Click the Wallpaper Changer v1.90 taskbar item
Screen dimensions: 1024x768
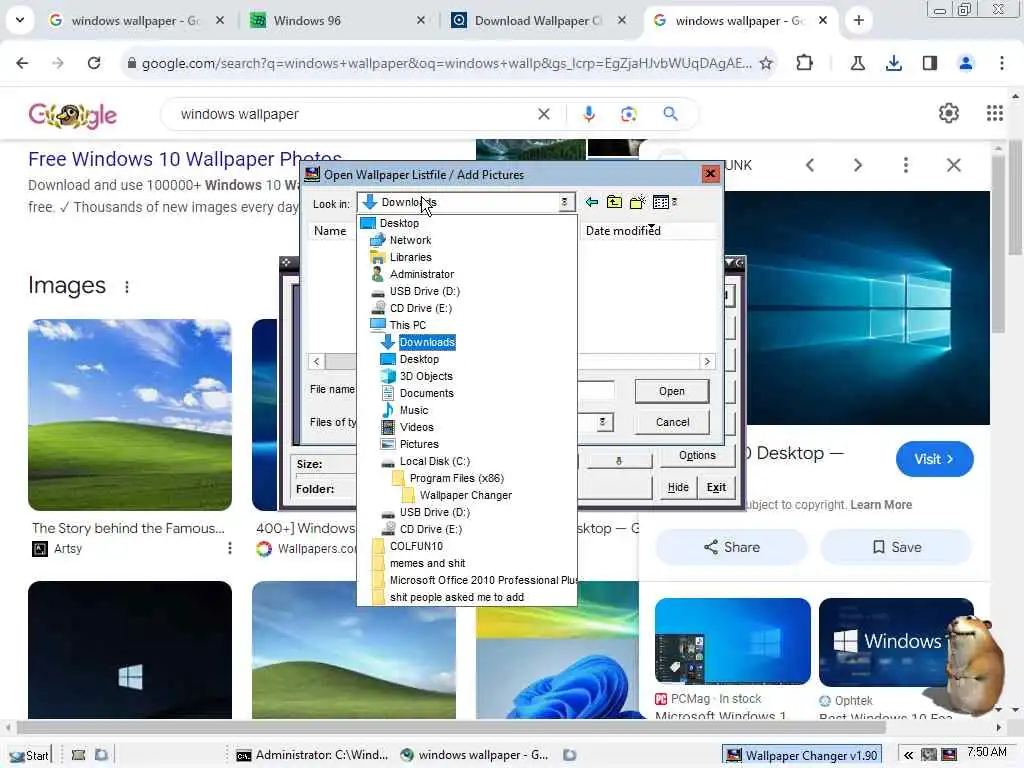[x=802, y=755]
